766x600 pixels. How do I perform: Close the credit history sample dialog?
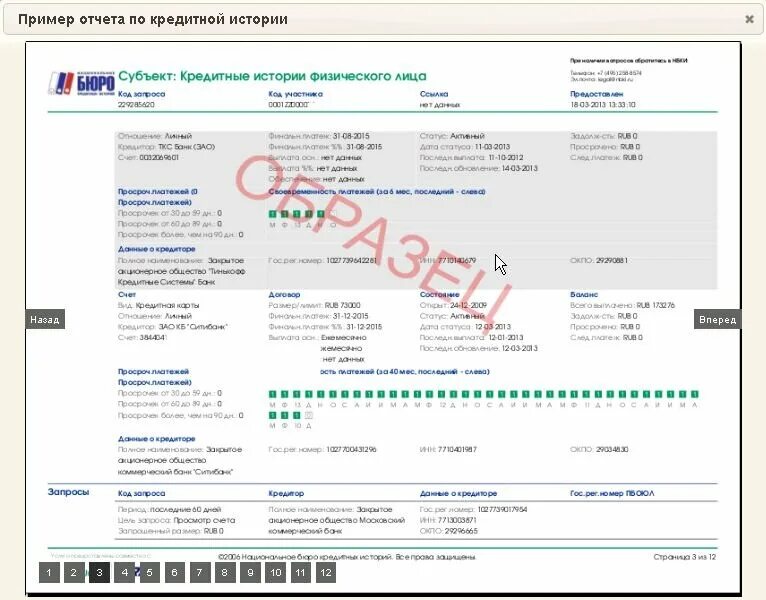[x=749, y=19]
